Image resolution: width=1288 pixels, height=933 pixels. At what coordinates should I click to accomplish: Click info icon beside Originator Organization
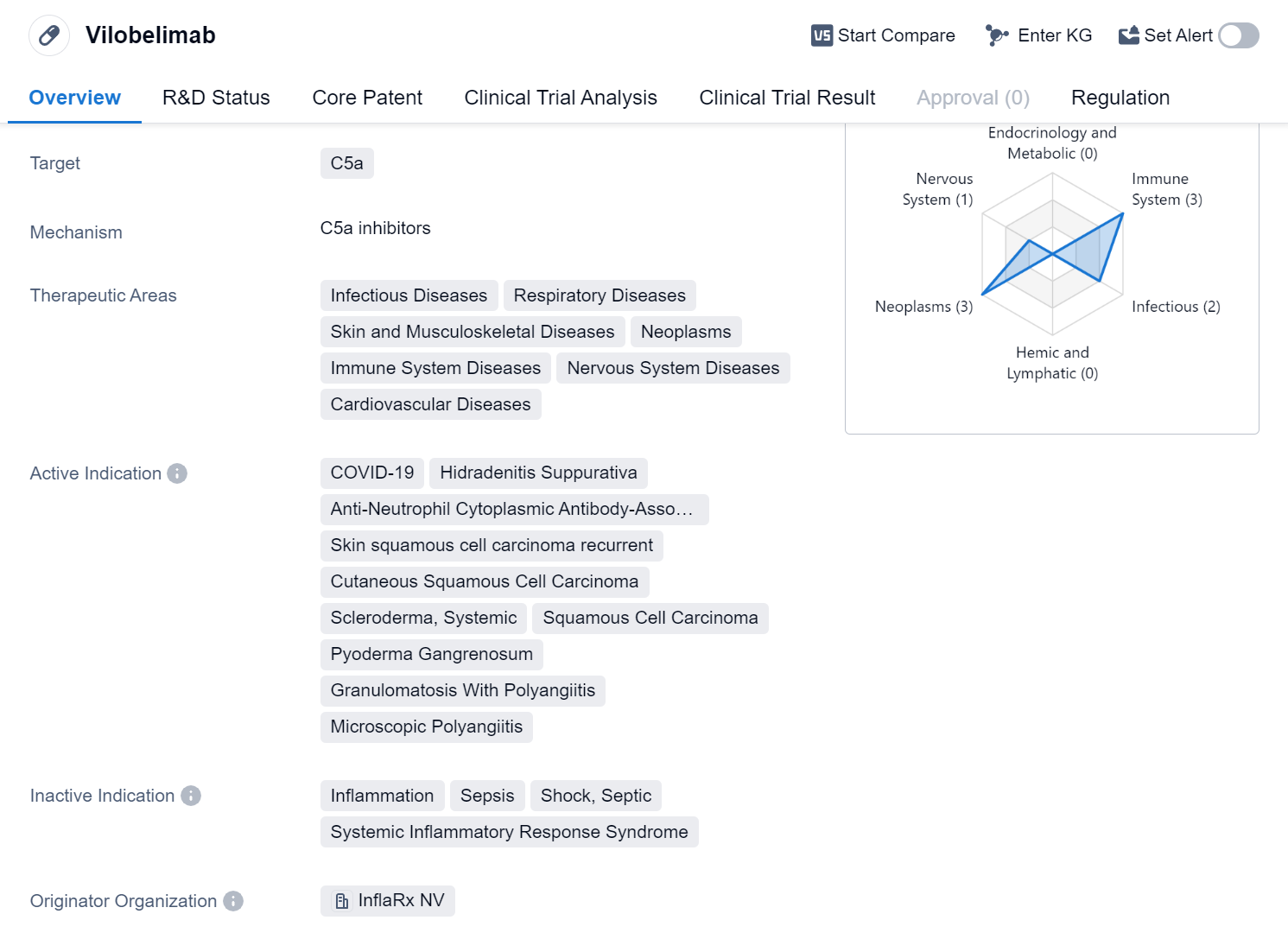(233, 901)
